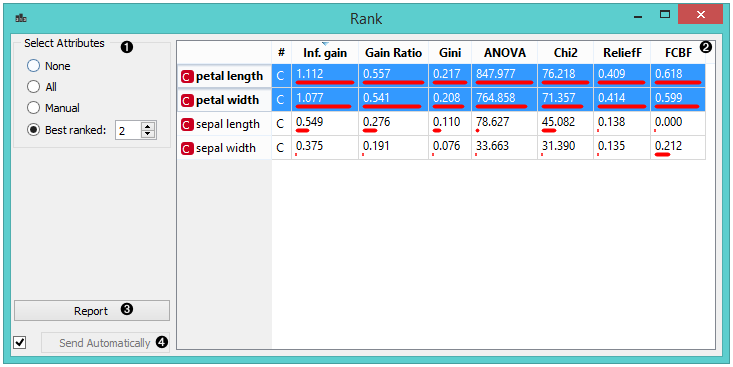
Task: Click the red C icon beside petal length
Action: (187, 77)
